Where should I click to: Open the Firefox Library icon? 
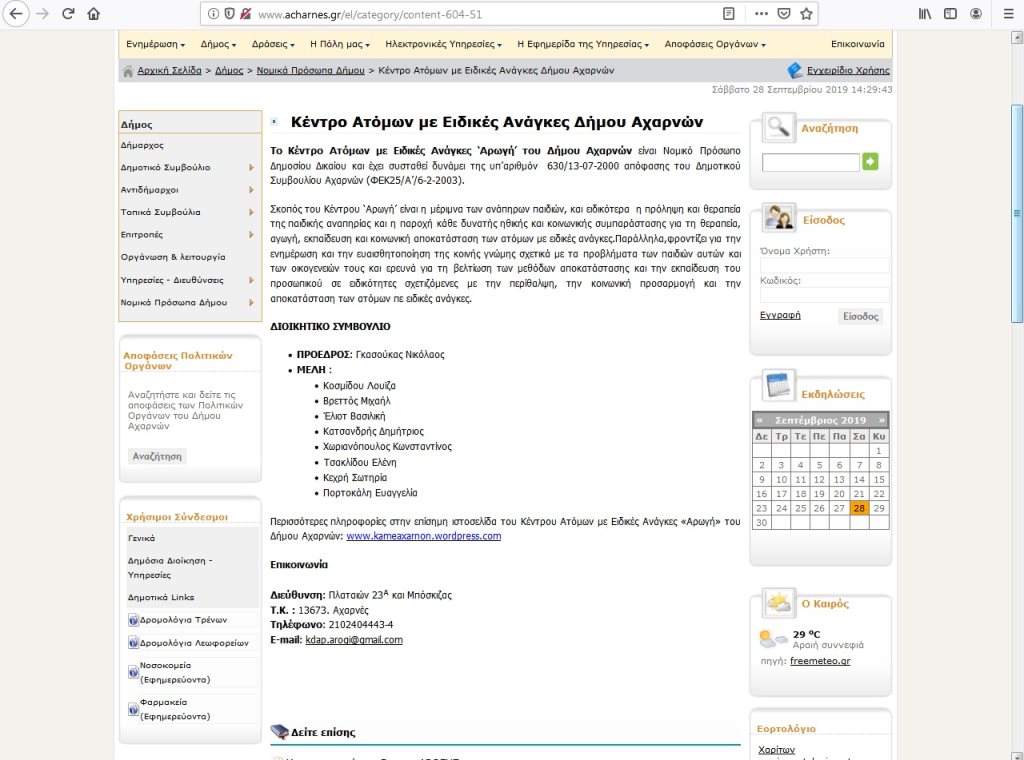click(925, 14)
